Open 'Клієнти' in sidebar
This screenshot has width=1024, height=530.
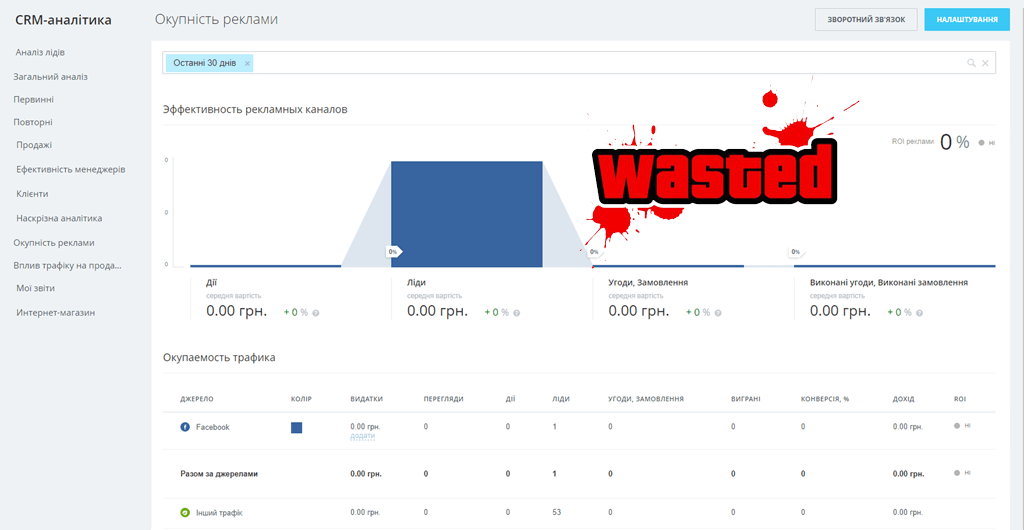pyautogui.click(x=32, y=194)
